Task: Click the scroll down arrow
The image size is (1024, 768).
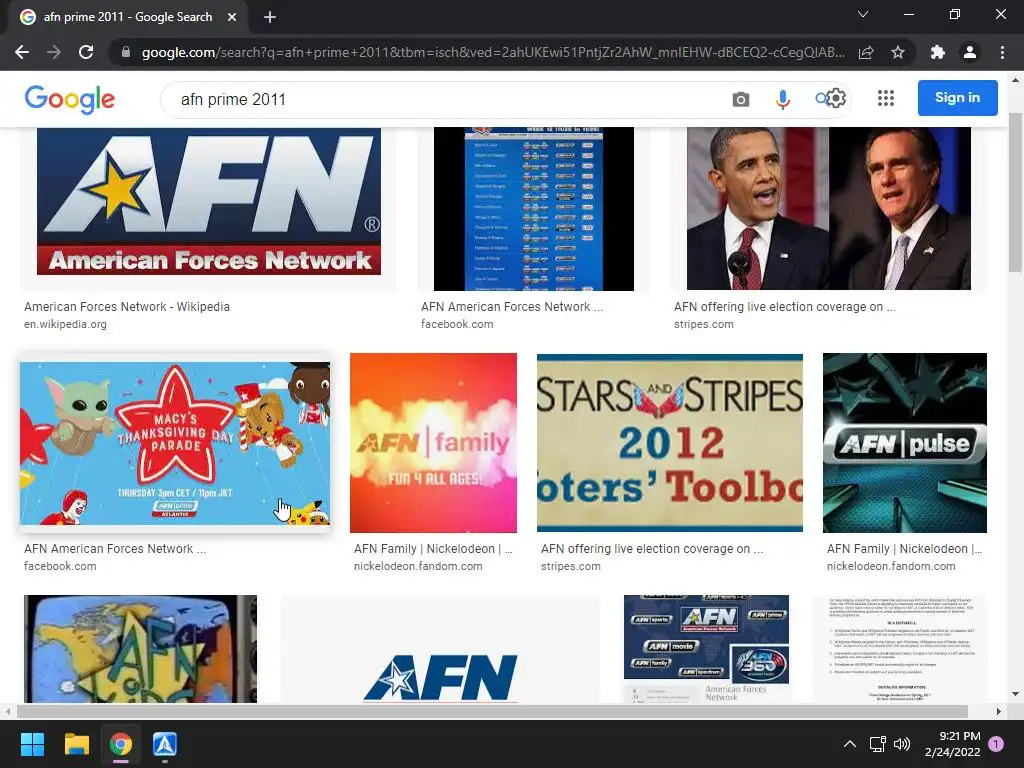Action: point(1015,695)
